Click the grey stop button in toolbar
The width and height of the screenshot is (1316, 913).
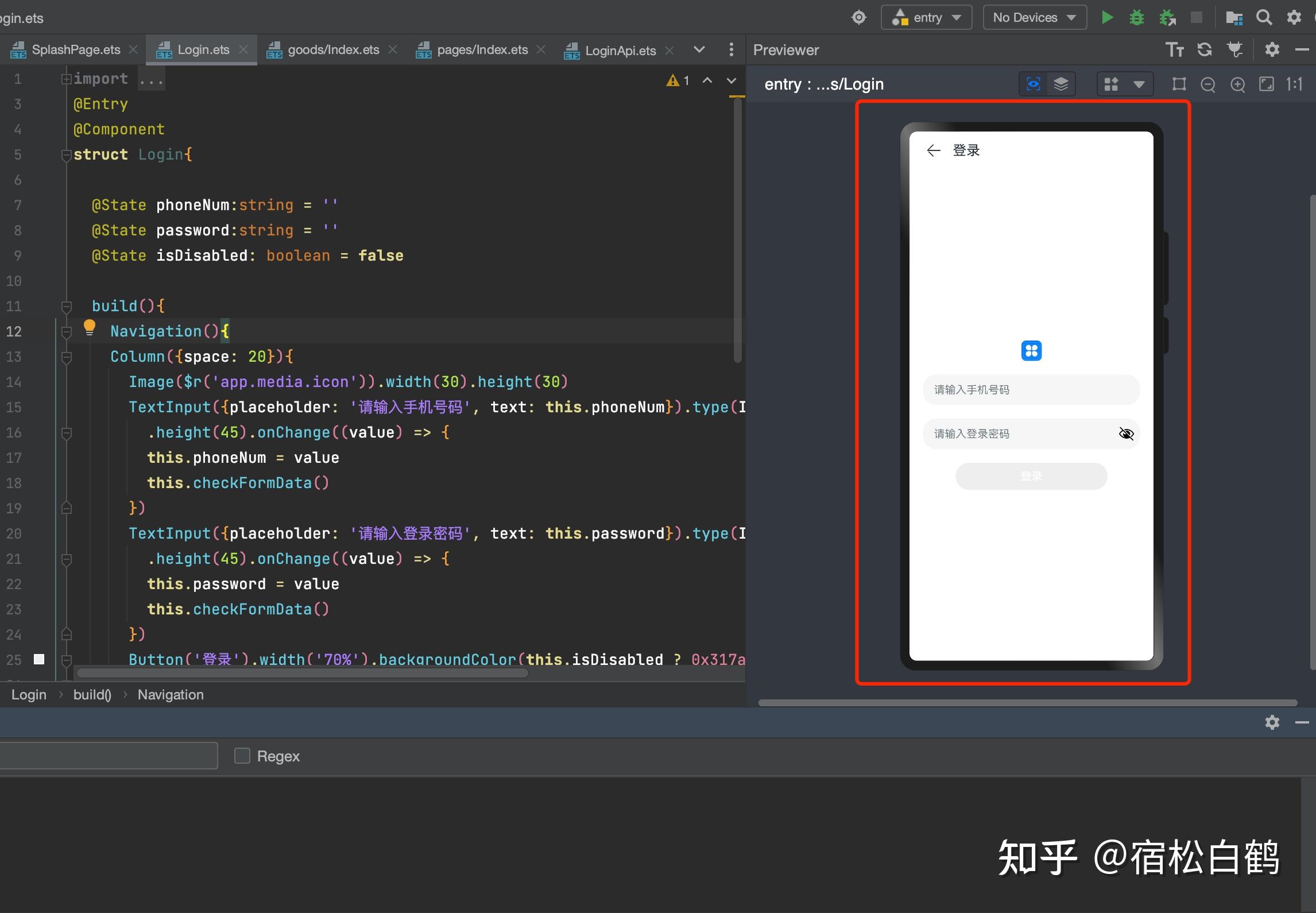pos(1197,18)
